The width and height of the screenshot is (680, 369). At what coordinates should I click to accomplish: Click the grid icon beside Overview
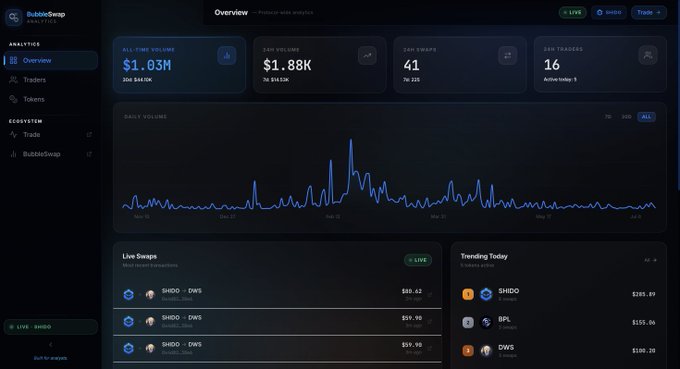pyautogui.click(x=13, y=60)
